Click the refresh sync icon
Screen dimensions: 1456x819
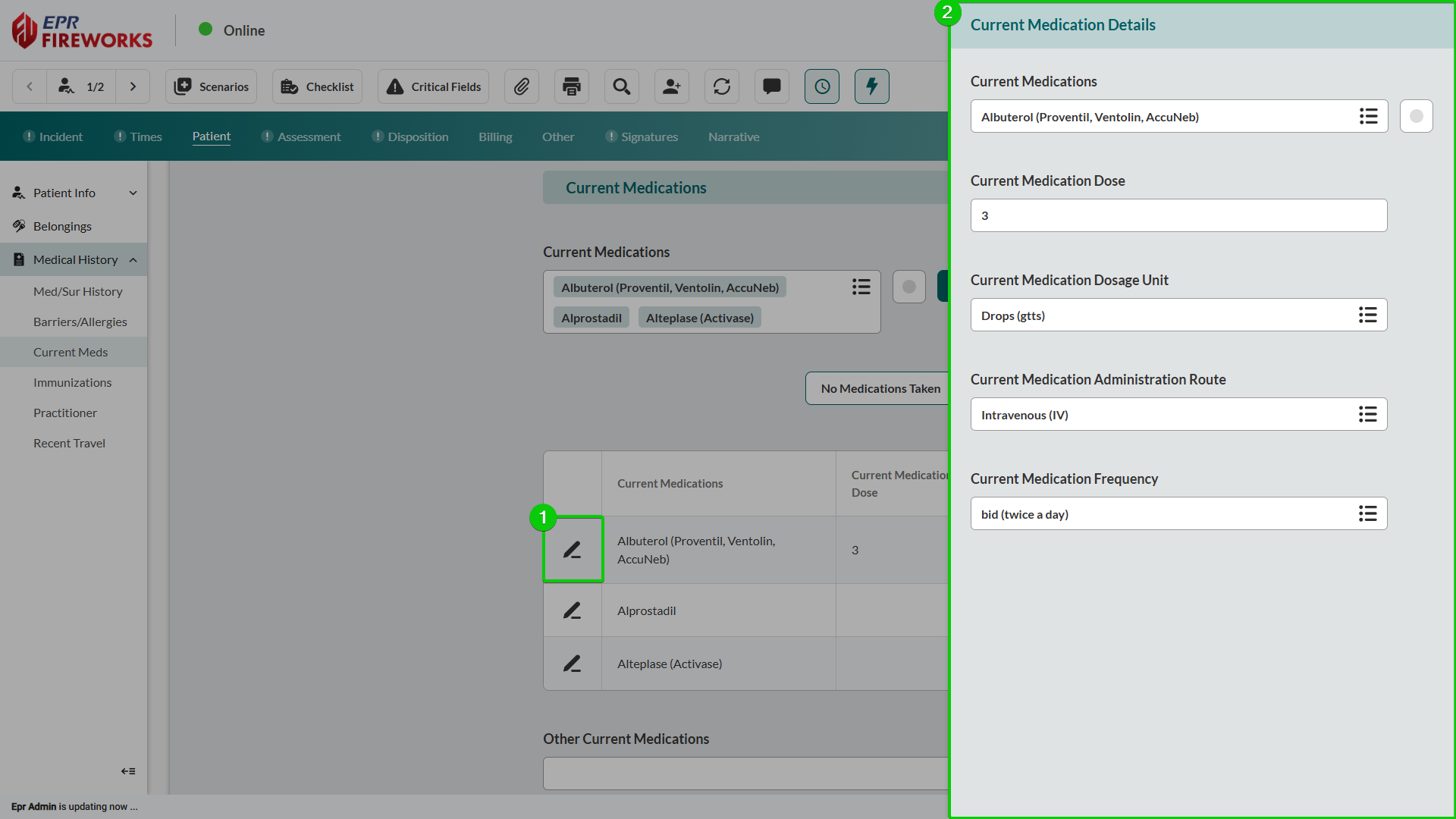(722, 86)
